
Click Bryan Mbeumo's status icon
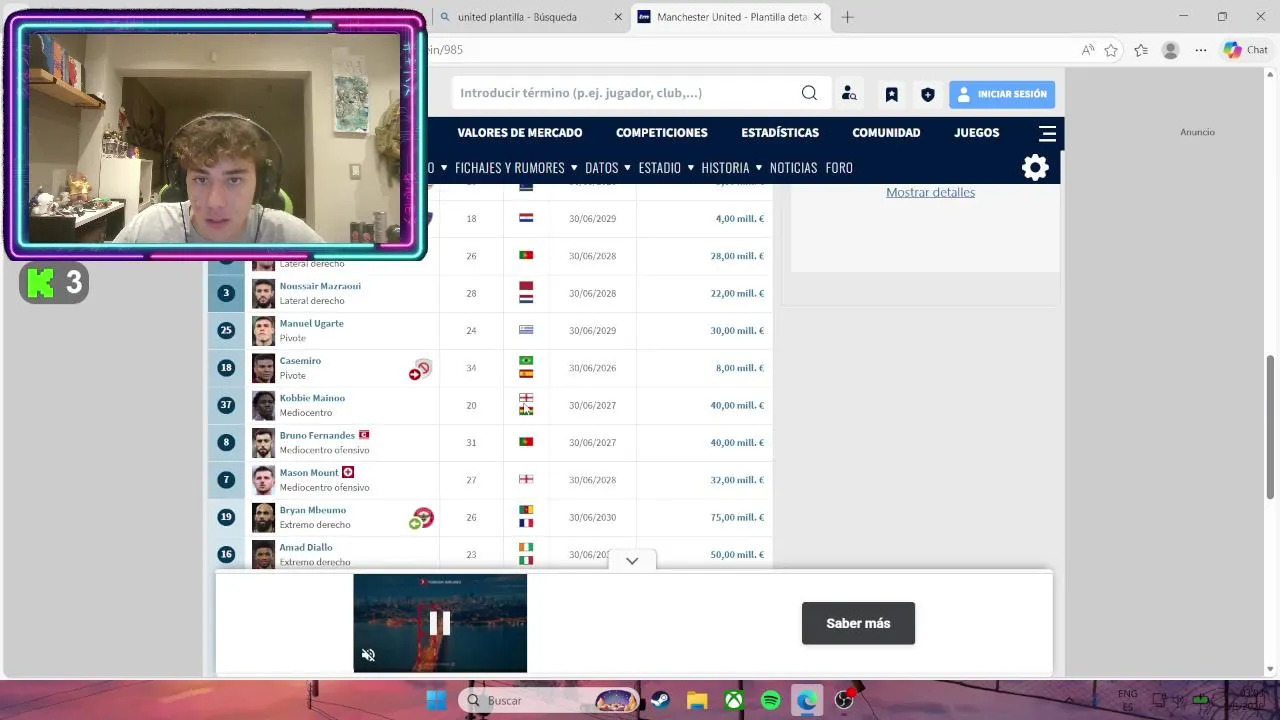421,518
